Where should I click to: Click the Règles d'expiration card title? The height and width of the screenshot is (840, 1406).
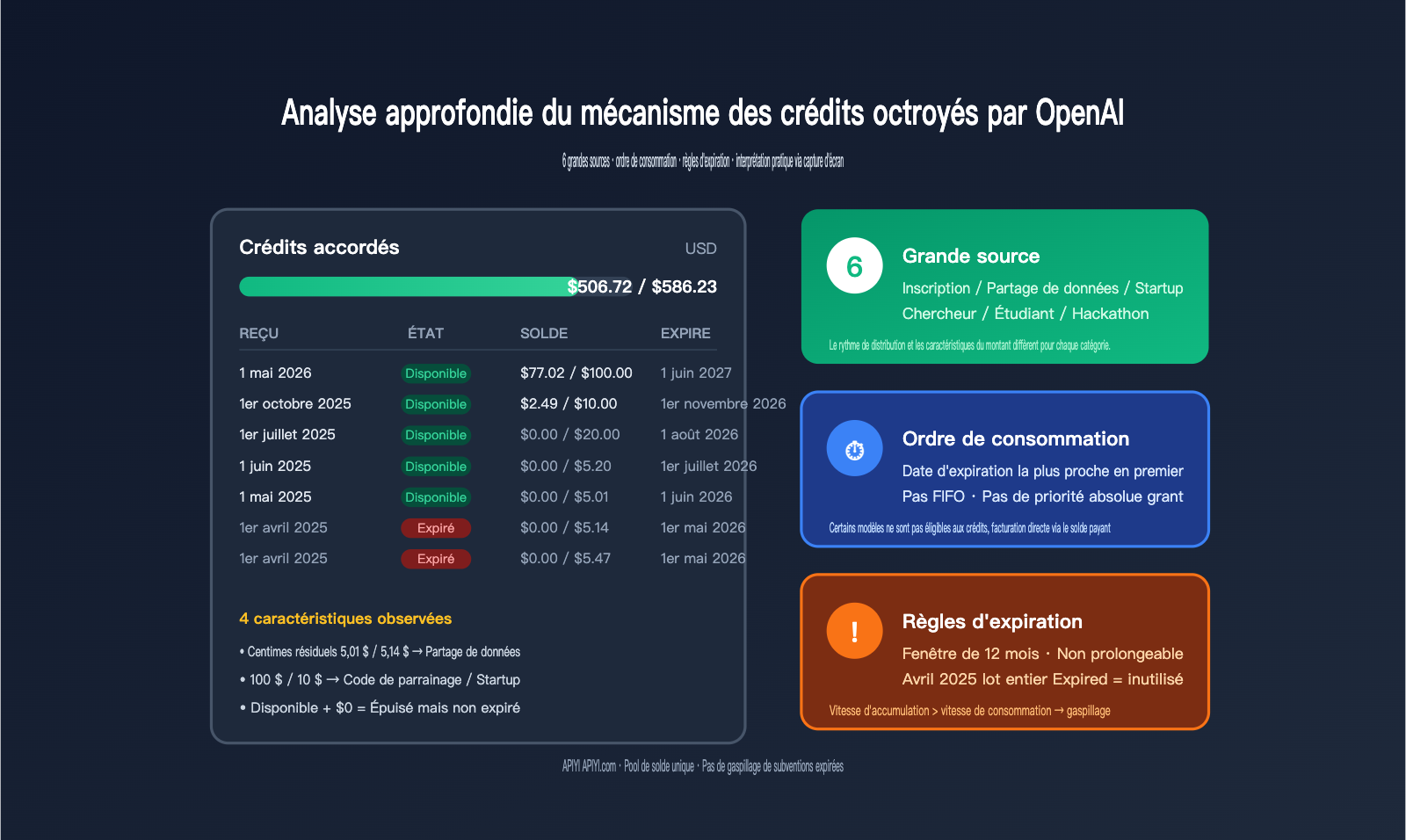tap(992, 621)
